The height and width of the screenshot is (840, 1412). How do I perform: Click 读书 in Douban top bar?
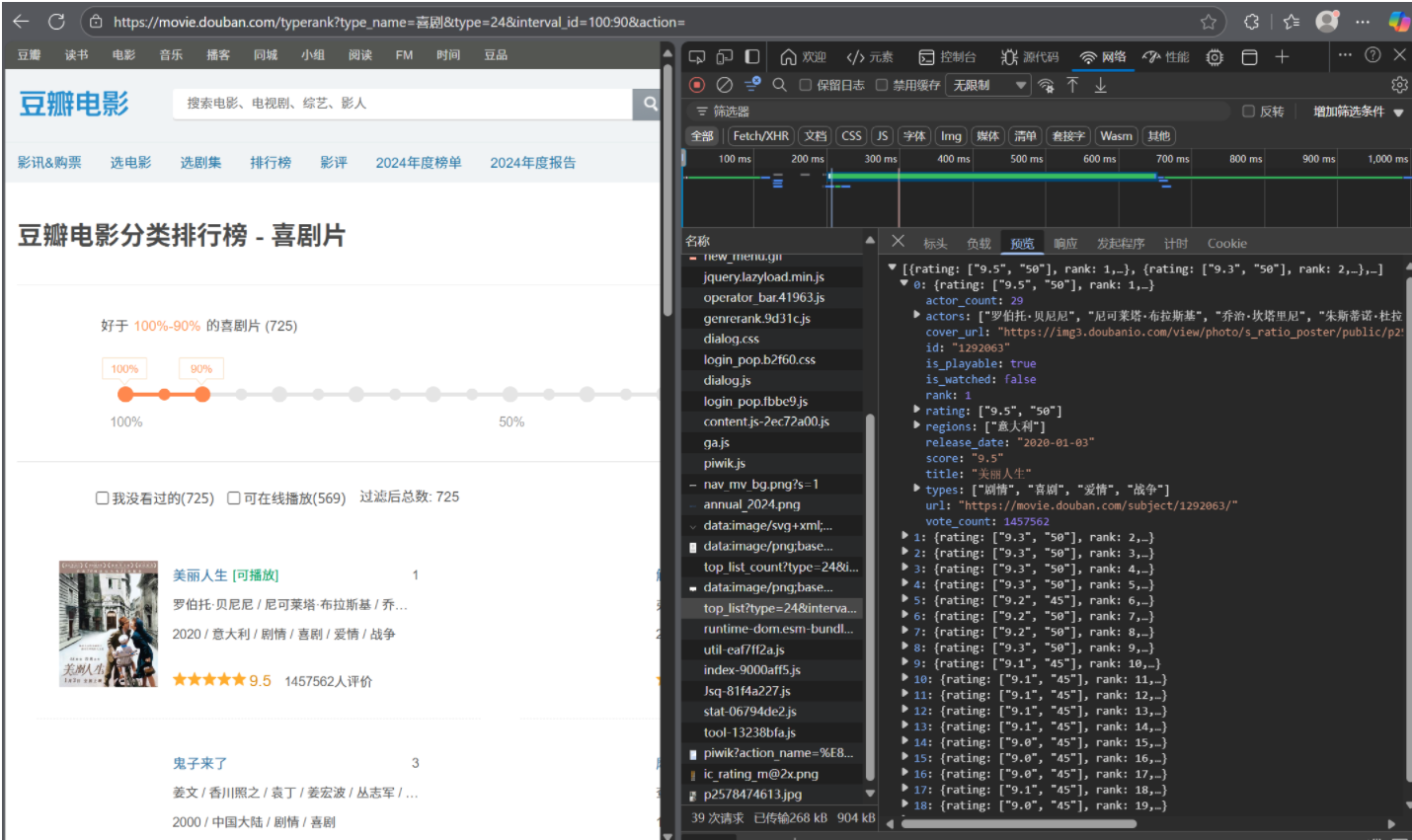[x=77, y=55]
